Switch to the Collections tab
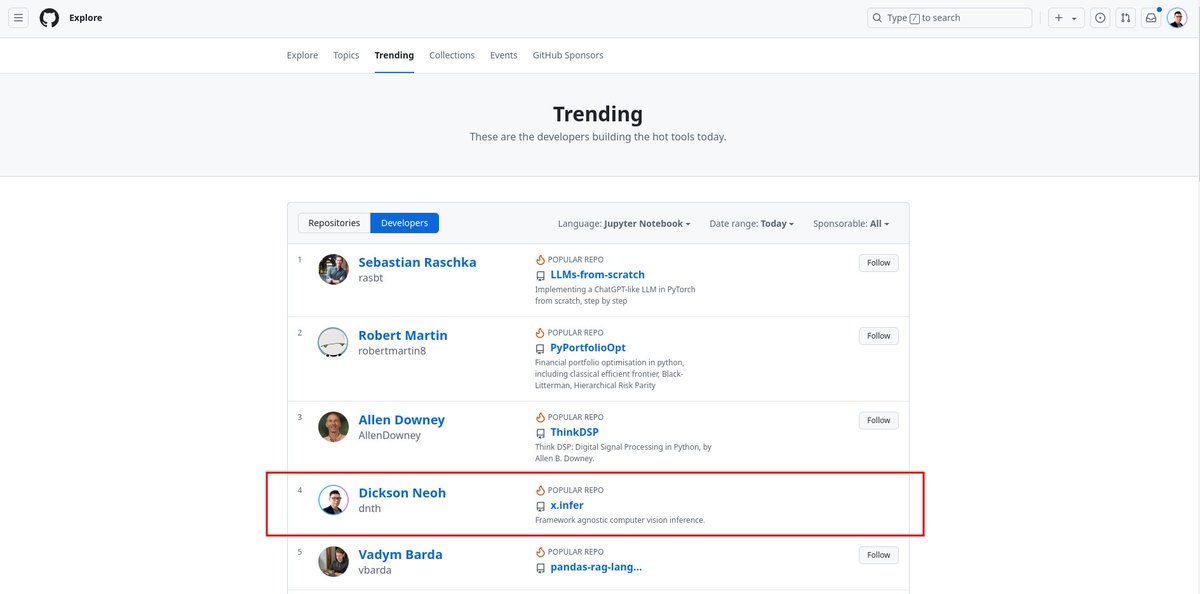1200x594 pixels. tap(452, 55)
